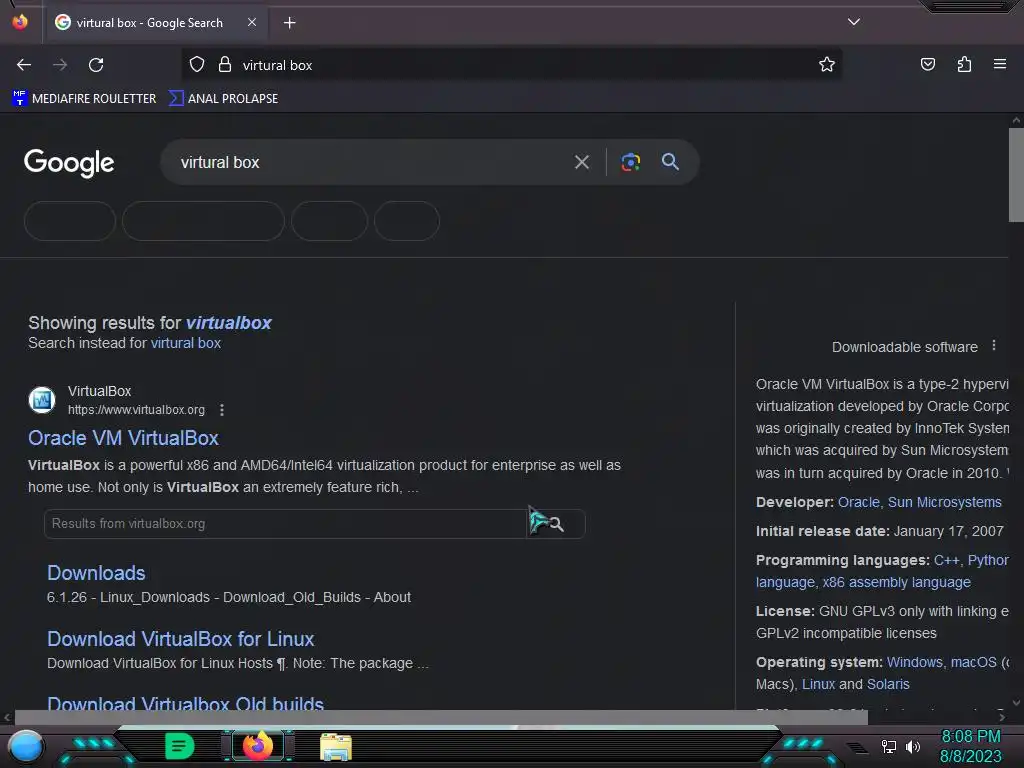This screenshot has height=768, width=1024.
Task: Open Download Virtualbox Old builds link
Action: (x=185, y=703)
